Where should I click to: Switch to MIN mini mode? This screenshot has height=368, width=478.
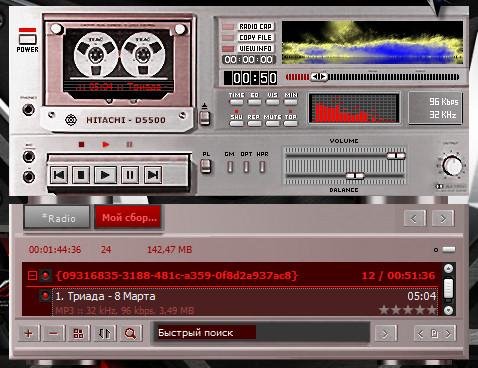click(291, 102)
